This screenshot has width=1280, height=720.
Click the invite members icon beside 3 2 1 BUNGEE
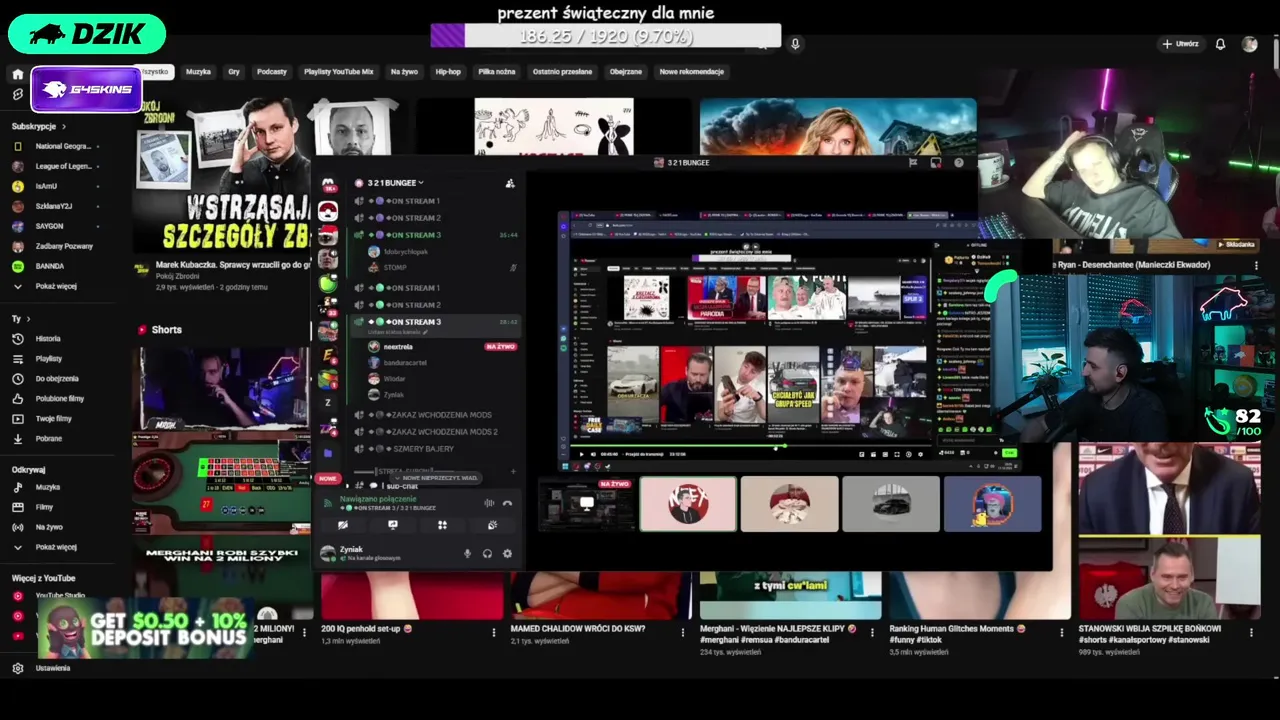(x=510, y=183)
